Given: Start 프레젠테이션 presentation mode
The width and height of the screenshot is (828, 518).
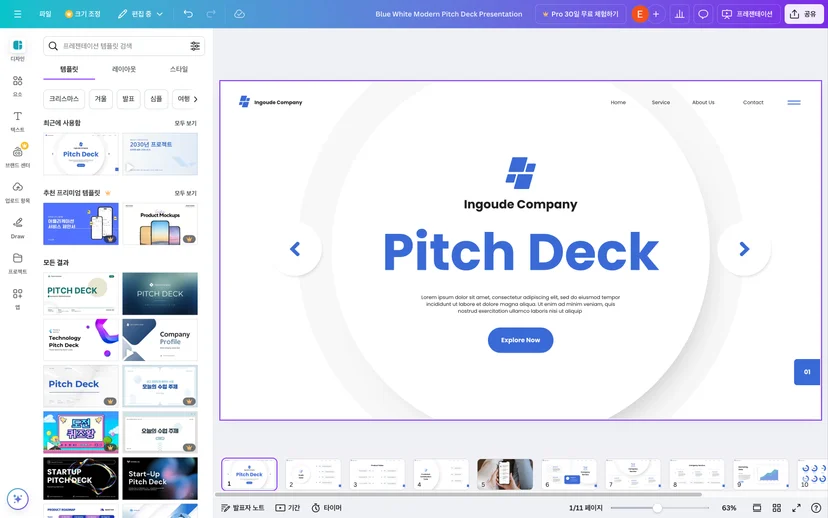Looking at the screenshot, I should point(748,14).
